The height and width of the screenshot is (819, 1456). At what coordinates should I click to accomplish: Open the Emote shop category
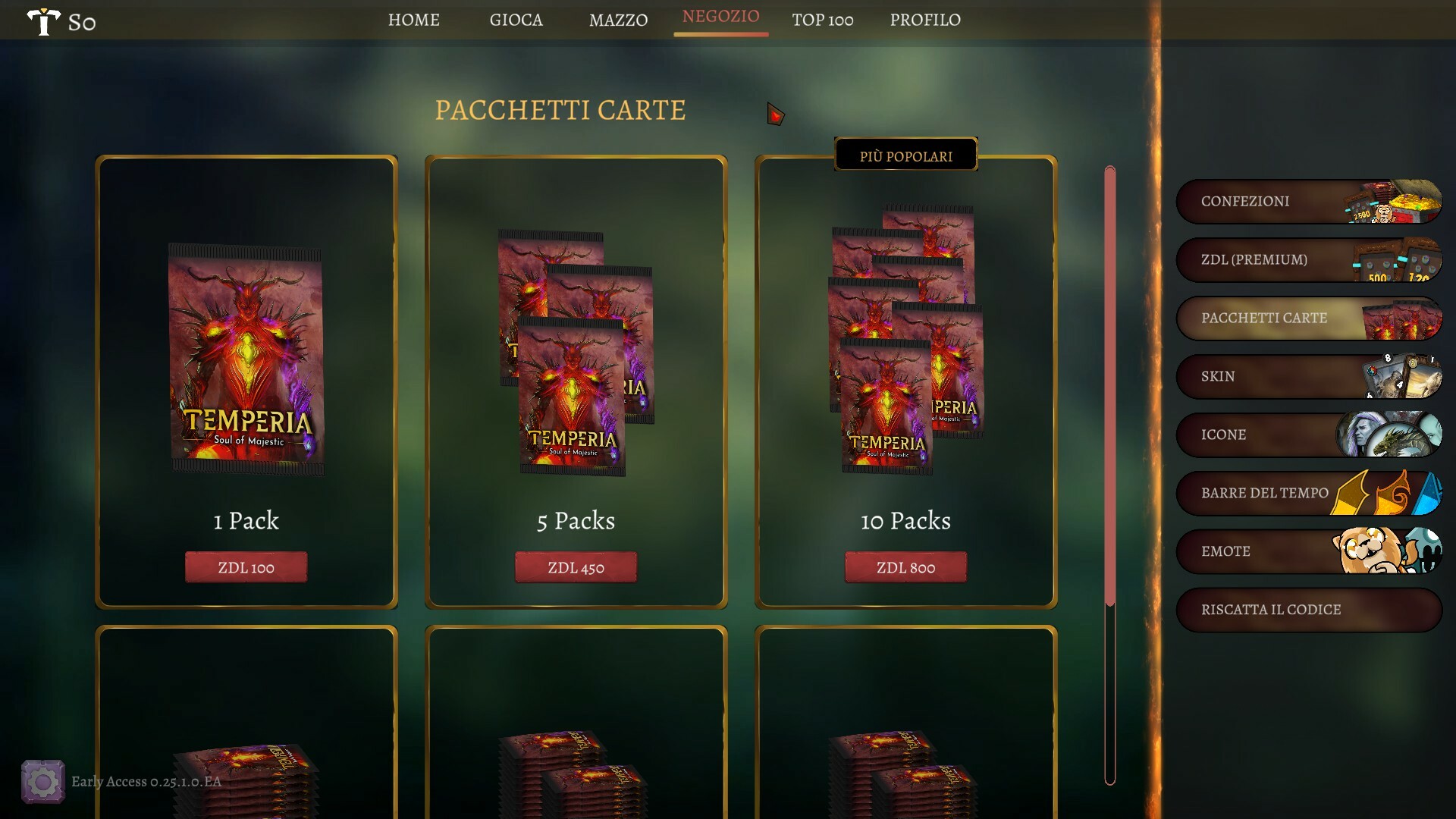click(x=1309, y=552)
